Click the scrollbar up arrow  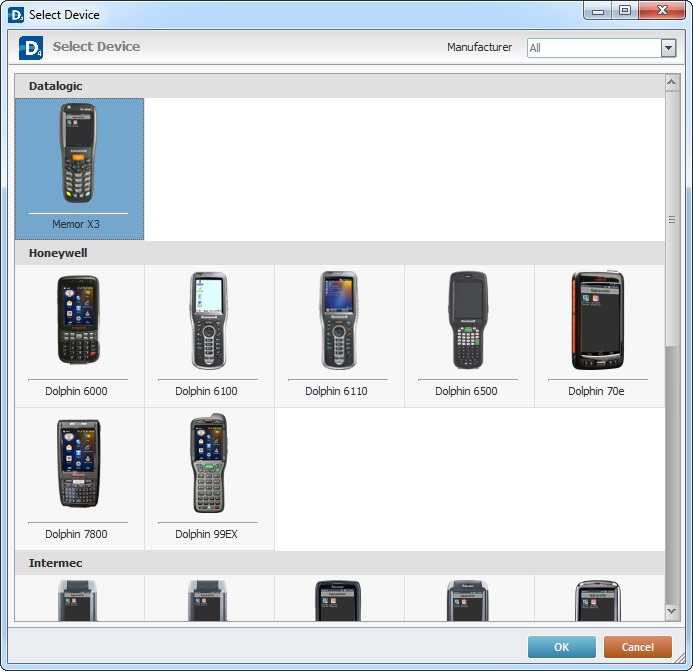(x=672, y=82)
